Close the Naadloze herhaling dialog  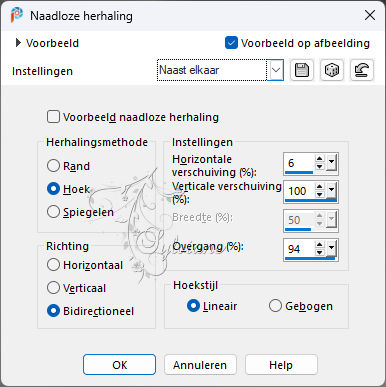(x=370, y=15)
